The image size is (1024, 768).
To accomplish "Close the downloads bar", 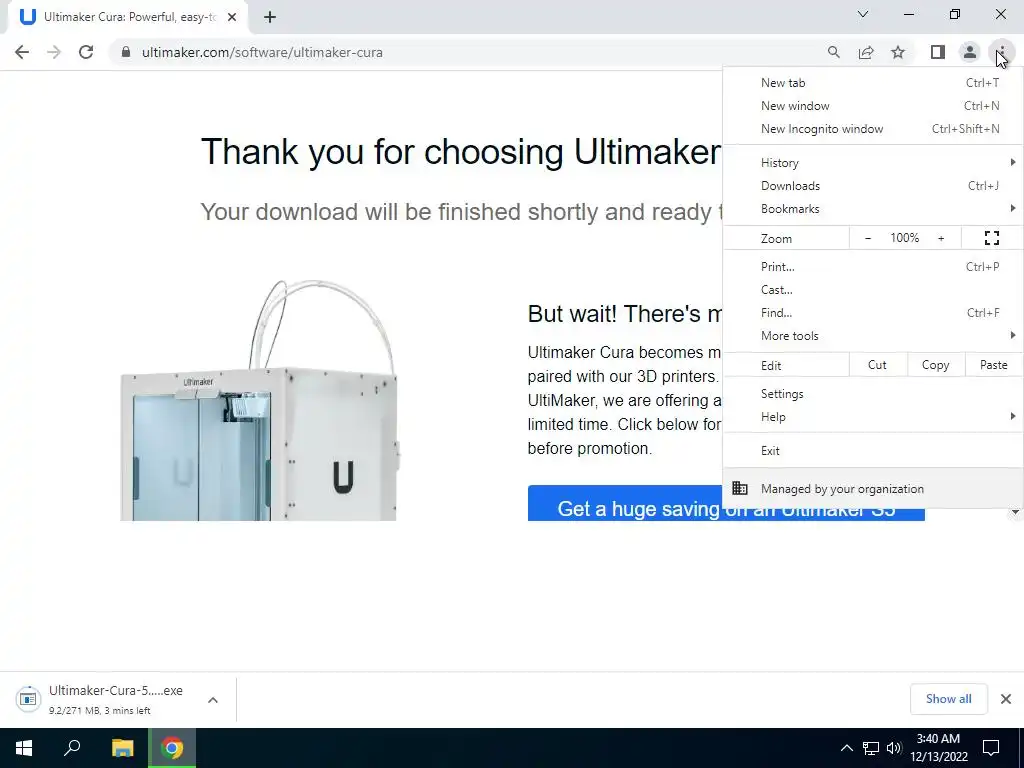I will [1006, 699].
